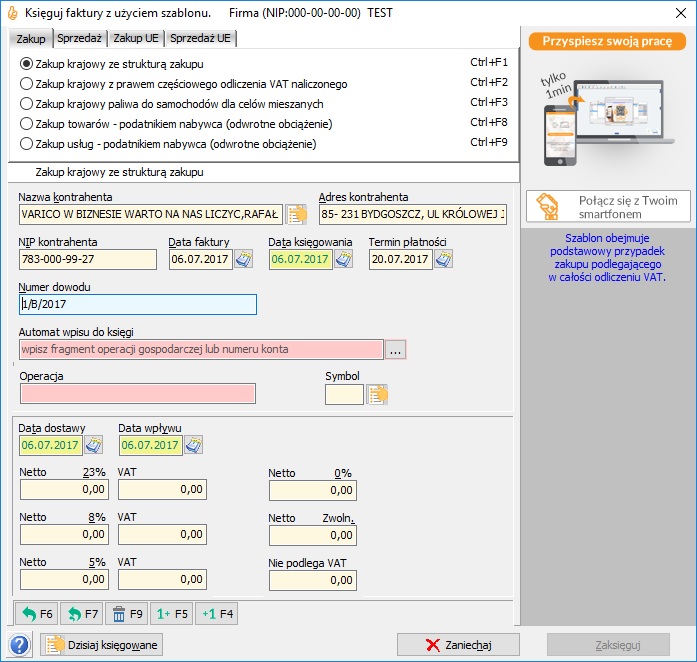
Task: Click Połącz się z Twoim smartfonem button
Action: click(608, 206)
